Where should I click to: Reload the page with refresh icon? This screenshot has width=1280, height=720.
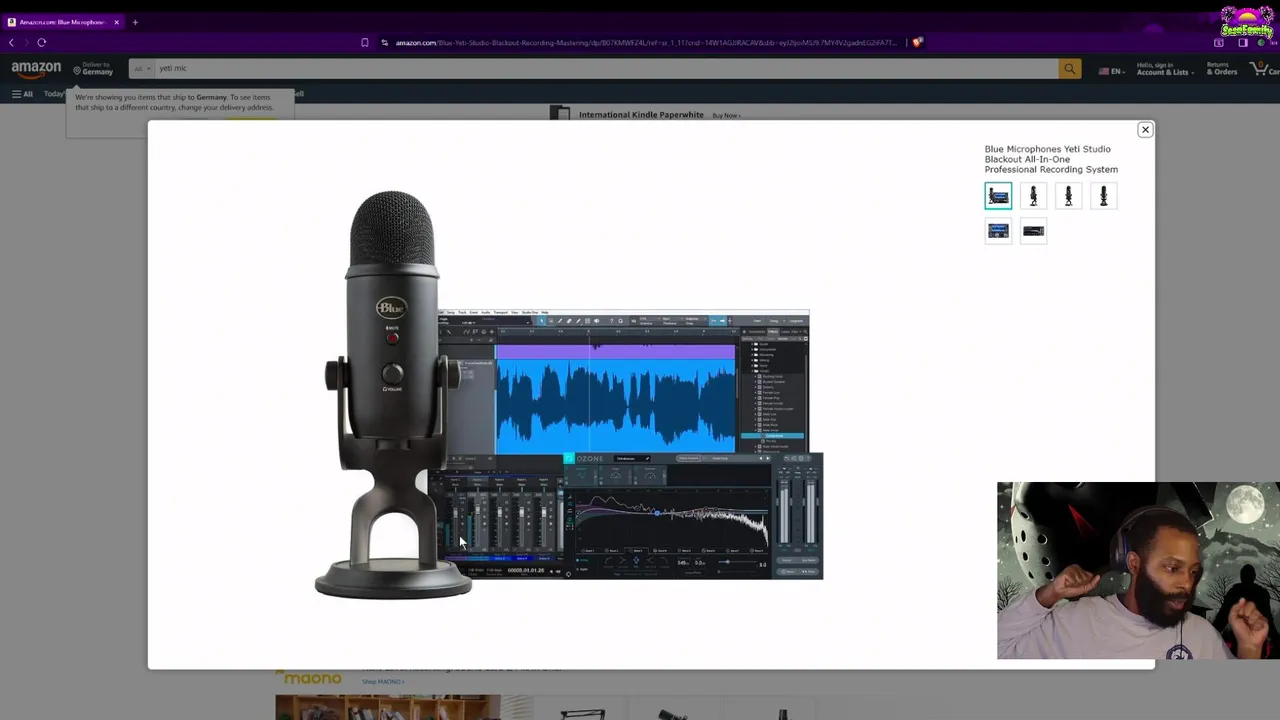point(42,42)
